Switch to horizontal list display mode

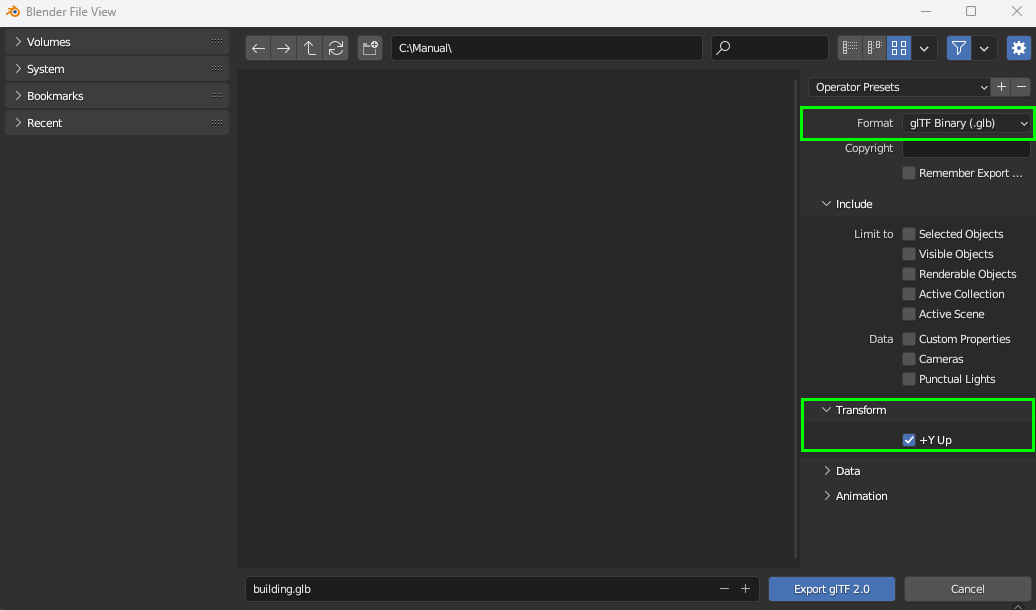pyautogui.click(x=872, y=47)
